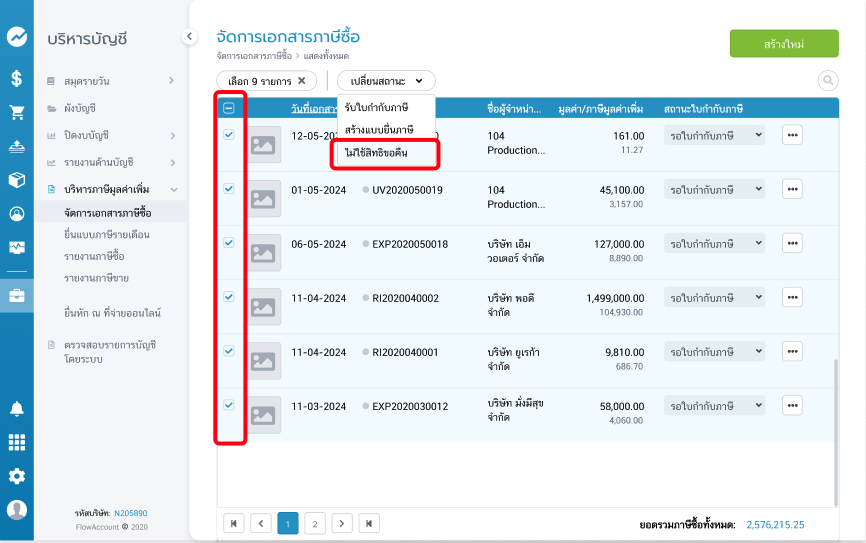Screen dimensions: 866x543
Task: Click the FlowAccount logo icon
Action: point(16,36)
